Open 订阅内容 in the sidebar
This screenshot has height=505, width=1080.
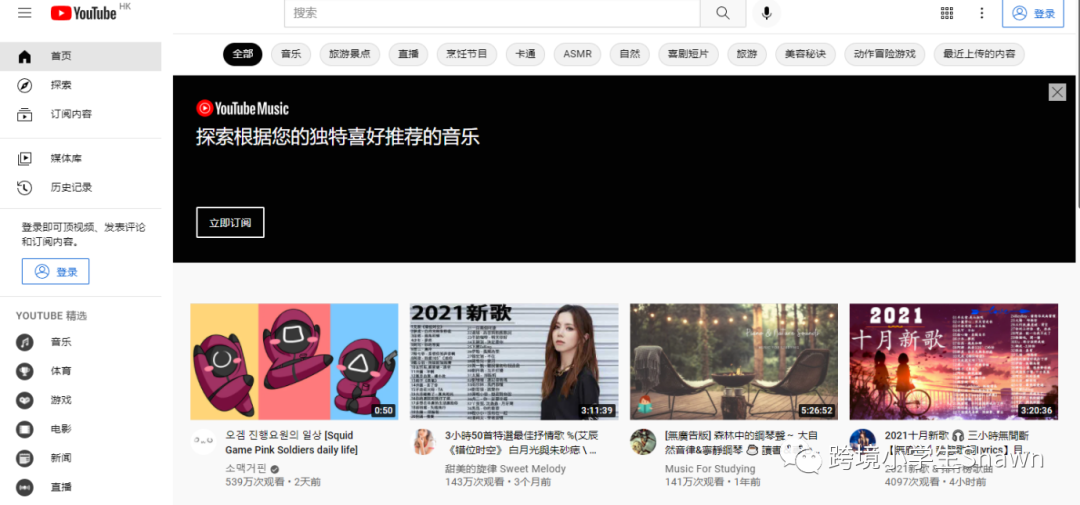pyautogui.click(x=81, y=114)
